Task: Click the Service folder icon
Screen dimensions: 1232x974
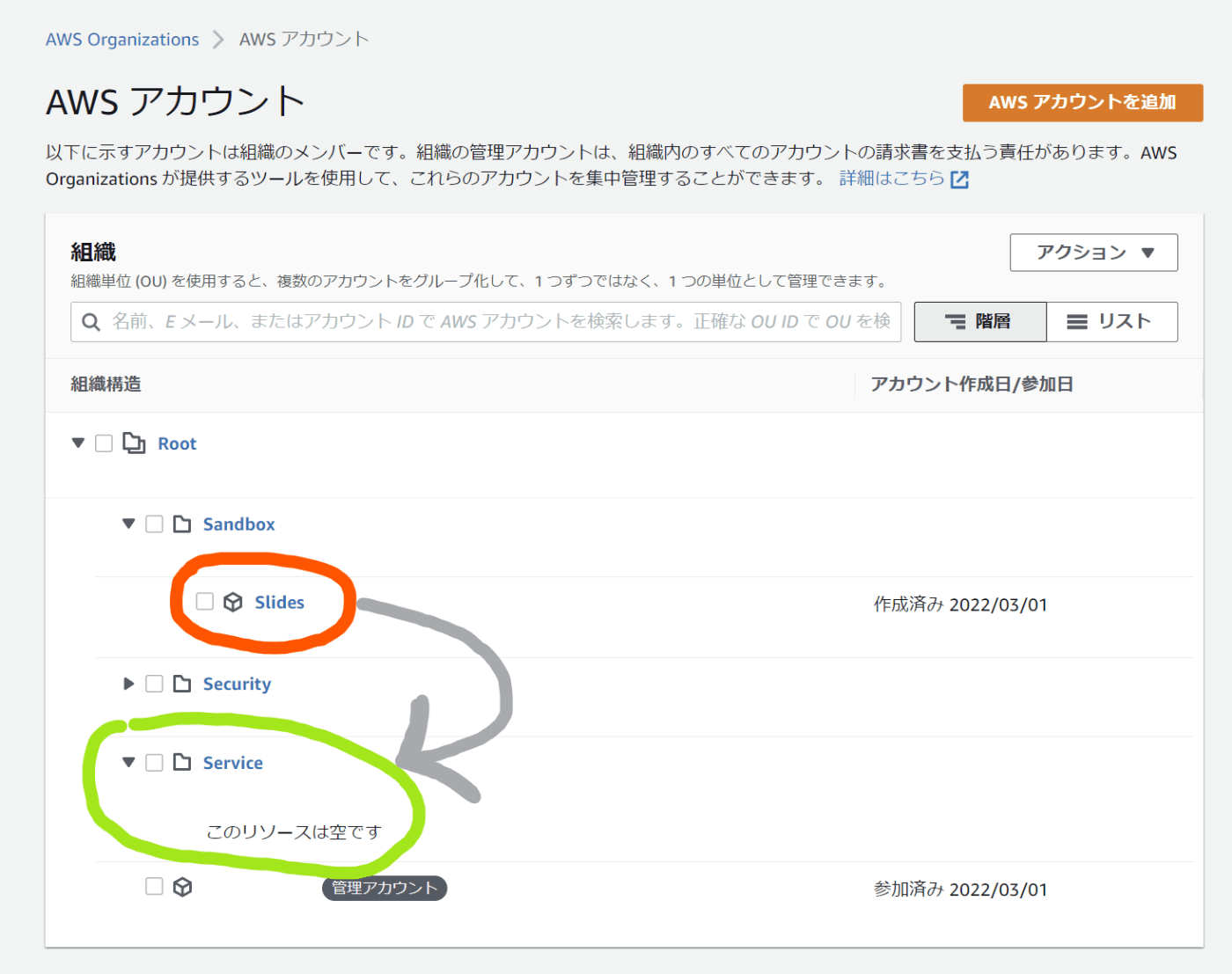Action: 182,762
